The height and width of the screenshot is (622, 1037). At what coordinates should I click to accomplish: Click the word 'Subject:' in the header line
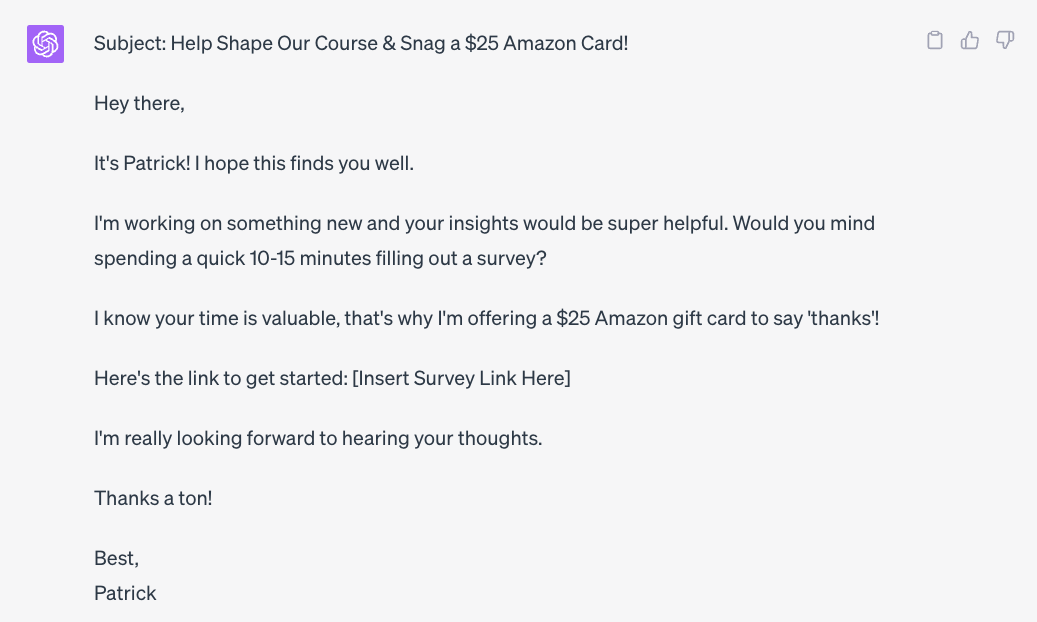[x=130, y=44]
